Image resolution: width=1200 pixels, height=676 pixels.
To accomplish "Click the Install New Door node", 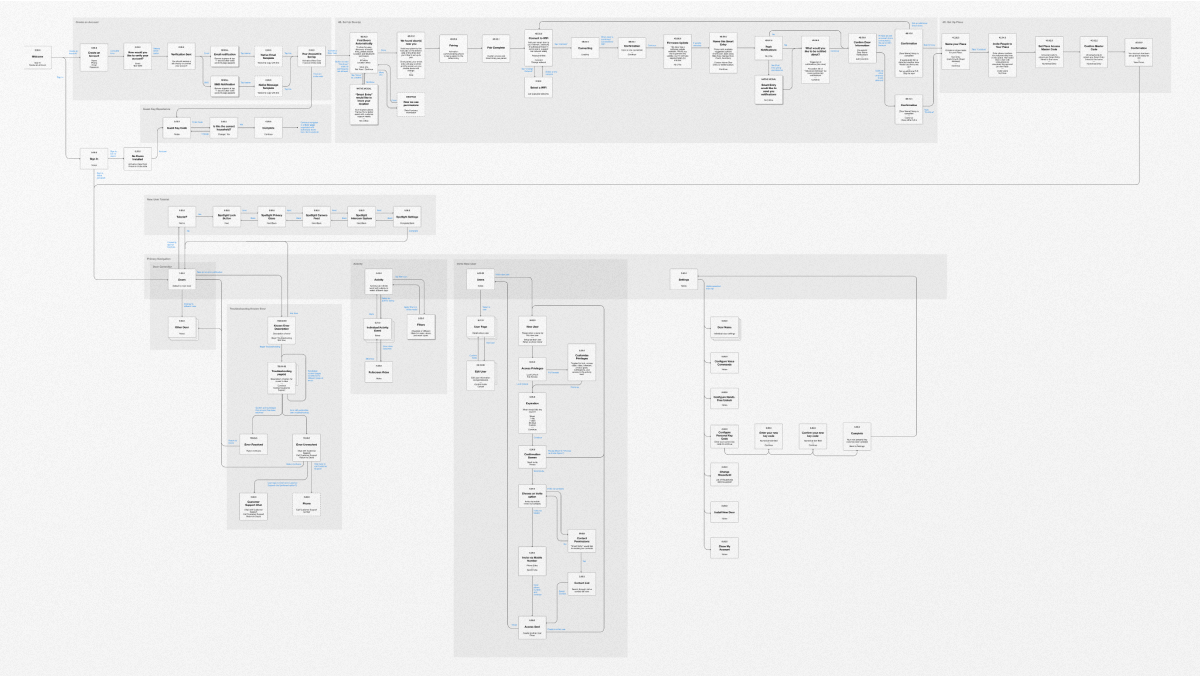I will (723, 513).
